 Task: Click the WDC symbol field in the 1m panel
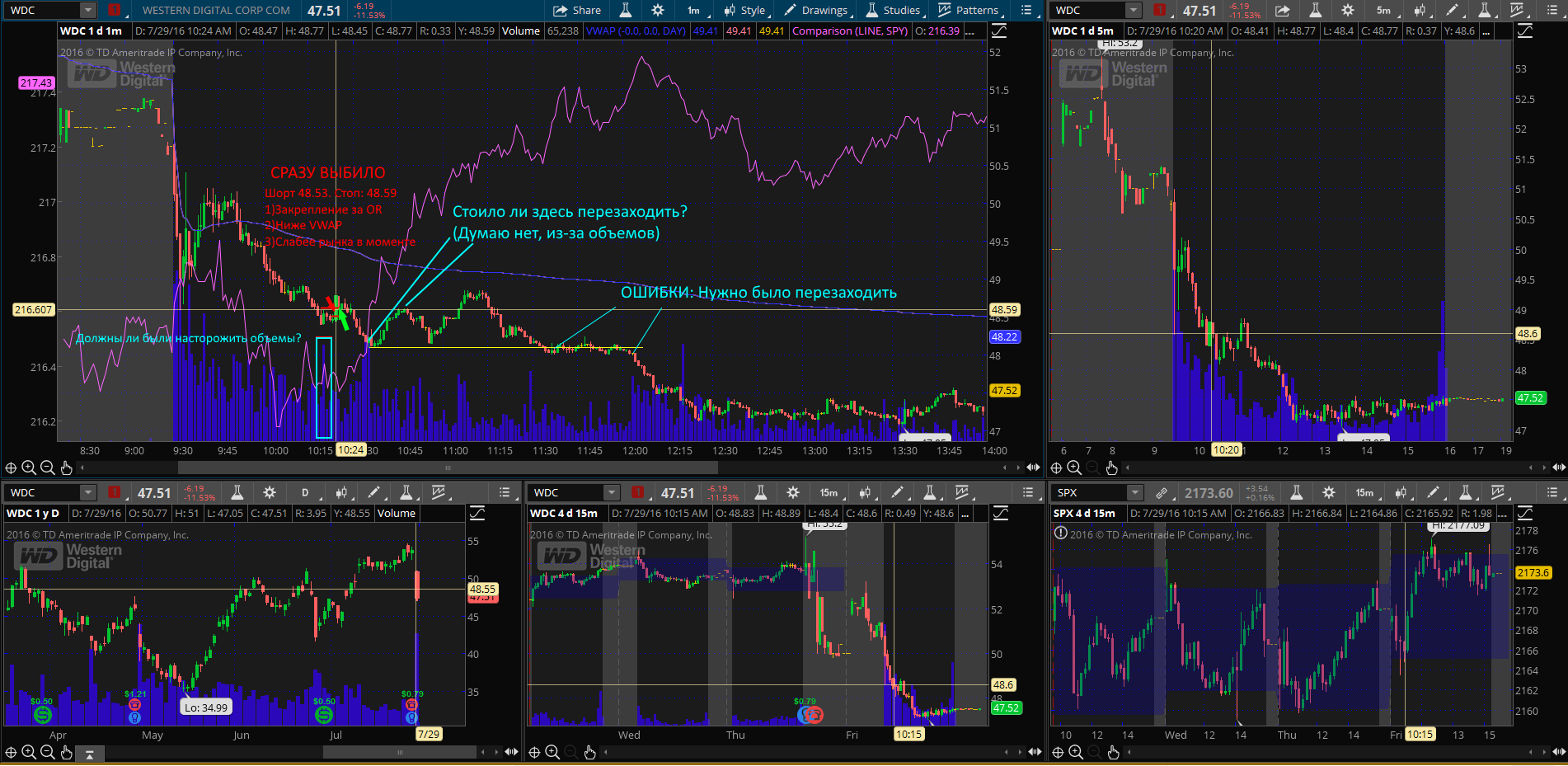click(43, 10)
